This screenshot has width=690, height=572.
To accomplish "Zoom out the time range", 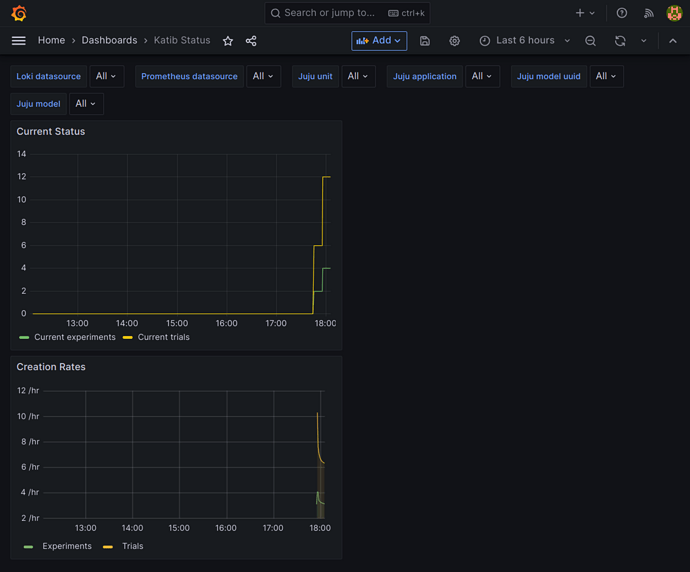I will point(591,41).
